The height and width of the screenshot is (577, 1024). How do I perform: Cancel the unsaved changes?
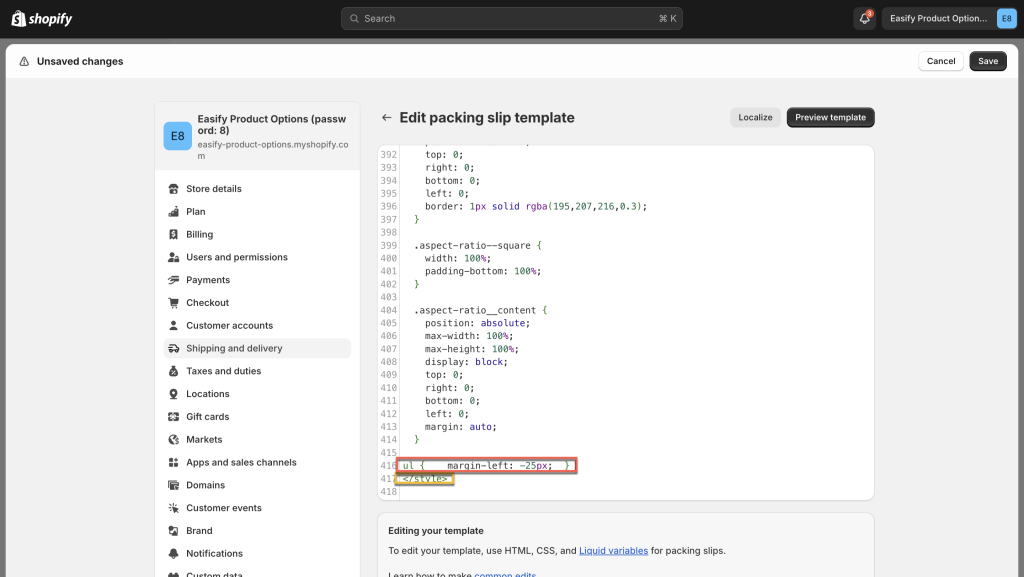(940, 61)
